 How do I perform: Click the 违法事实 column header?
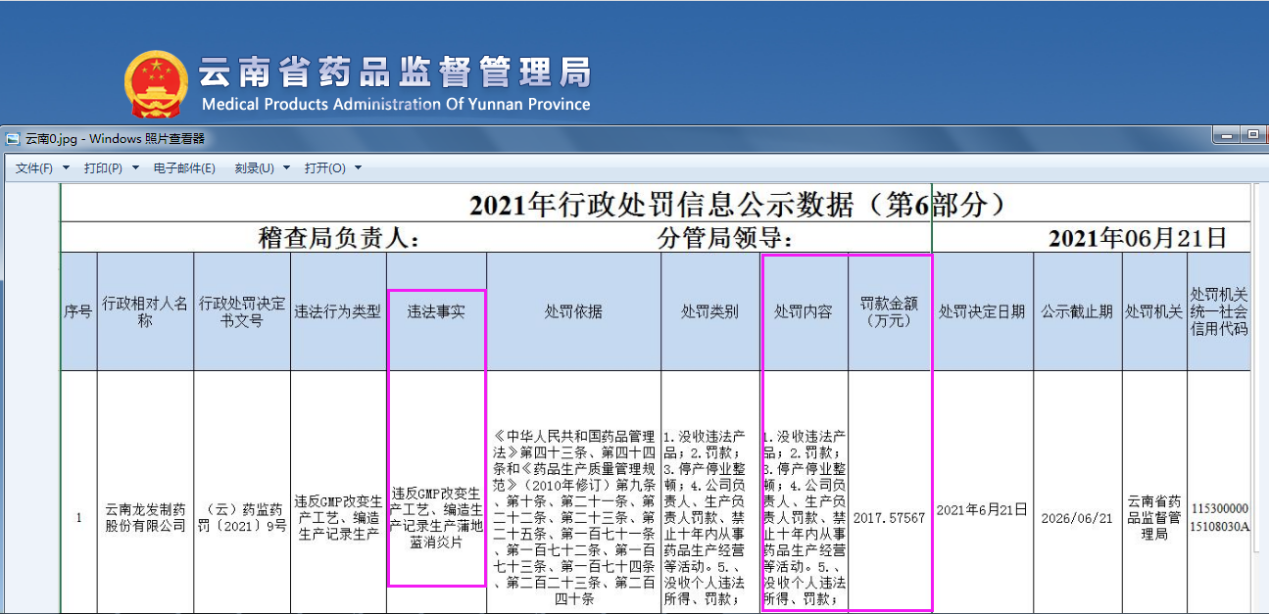click(436, 312)
